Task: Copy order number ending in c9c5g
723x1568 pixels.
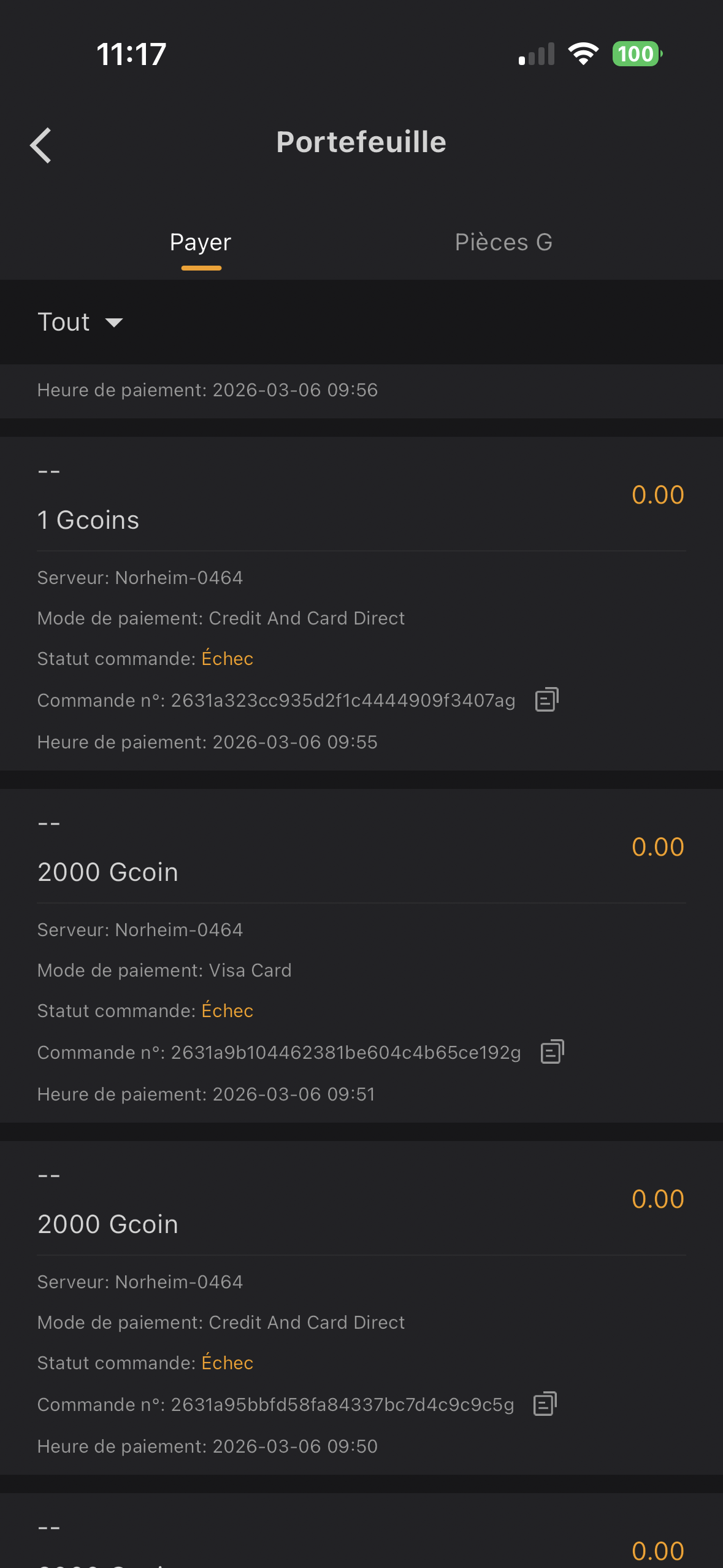Action: click(x=545, y=1404)
